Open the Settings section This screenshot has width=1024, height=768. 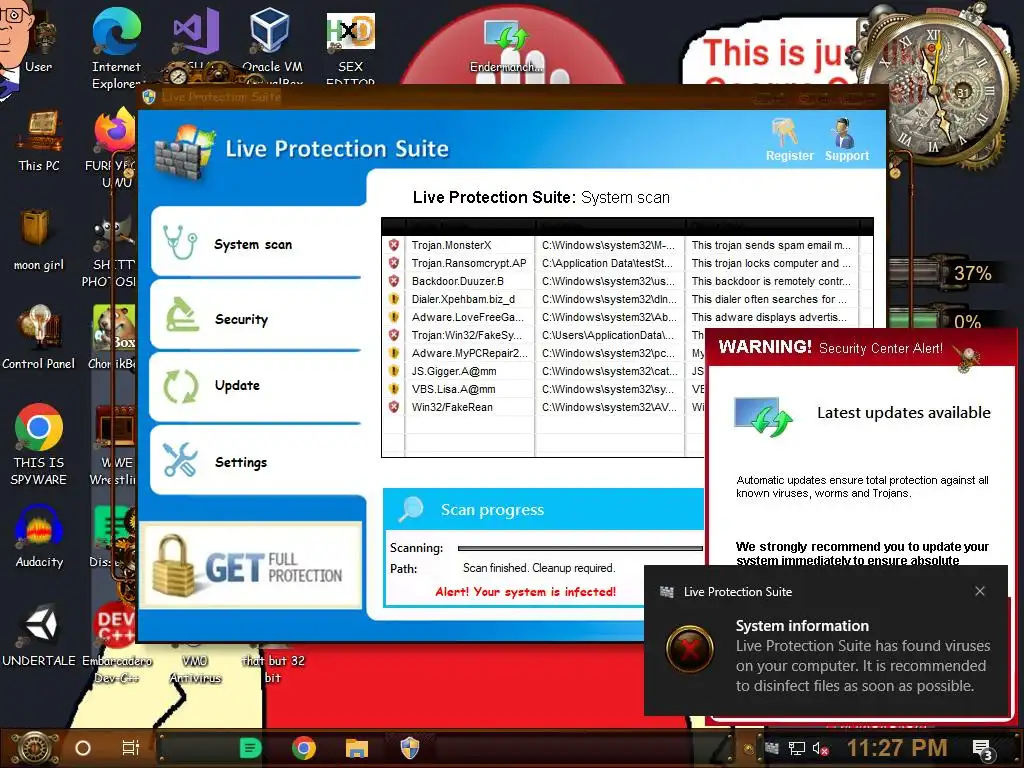tap(257, 461)
